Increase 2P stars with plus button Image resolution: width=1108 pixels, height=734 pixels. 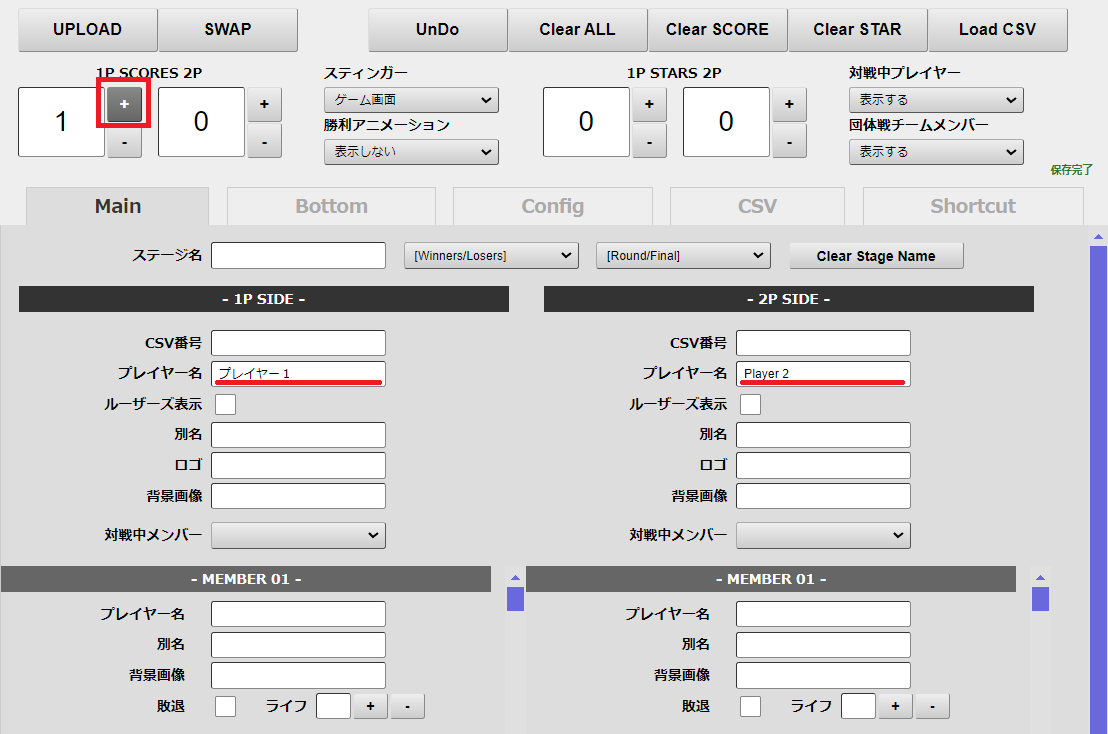(x=789, y=104)
